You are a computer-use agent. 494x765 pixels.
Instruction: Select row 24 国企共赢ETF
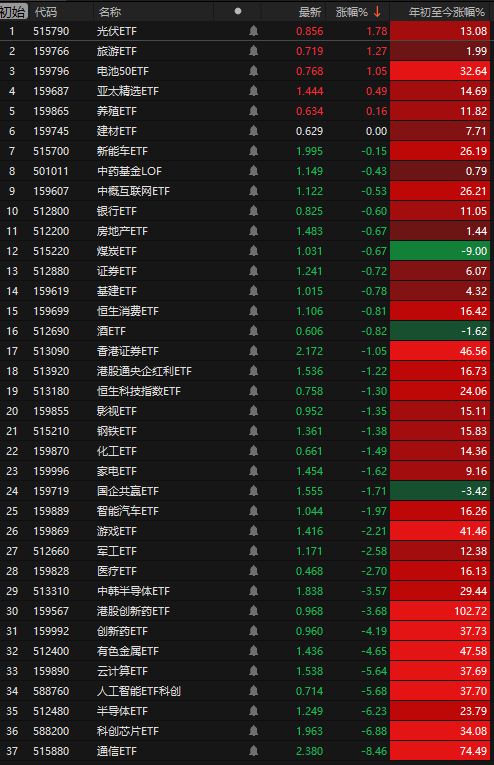pos(247,491)
